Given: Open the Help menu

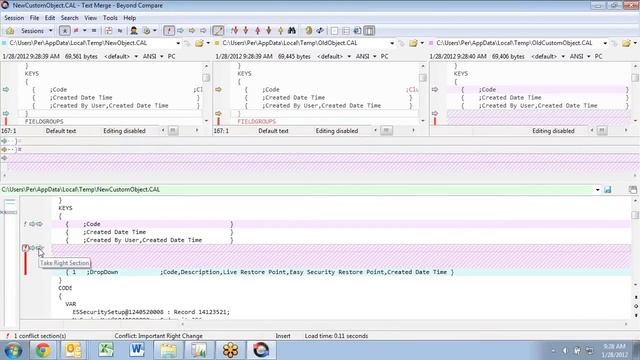Looking at the screenshot, I should [130, 18].
